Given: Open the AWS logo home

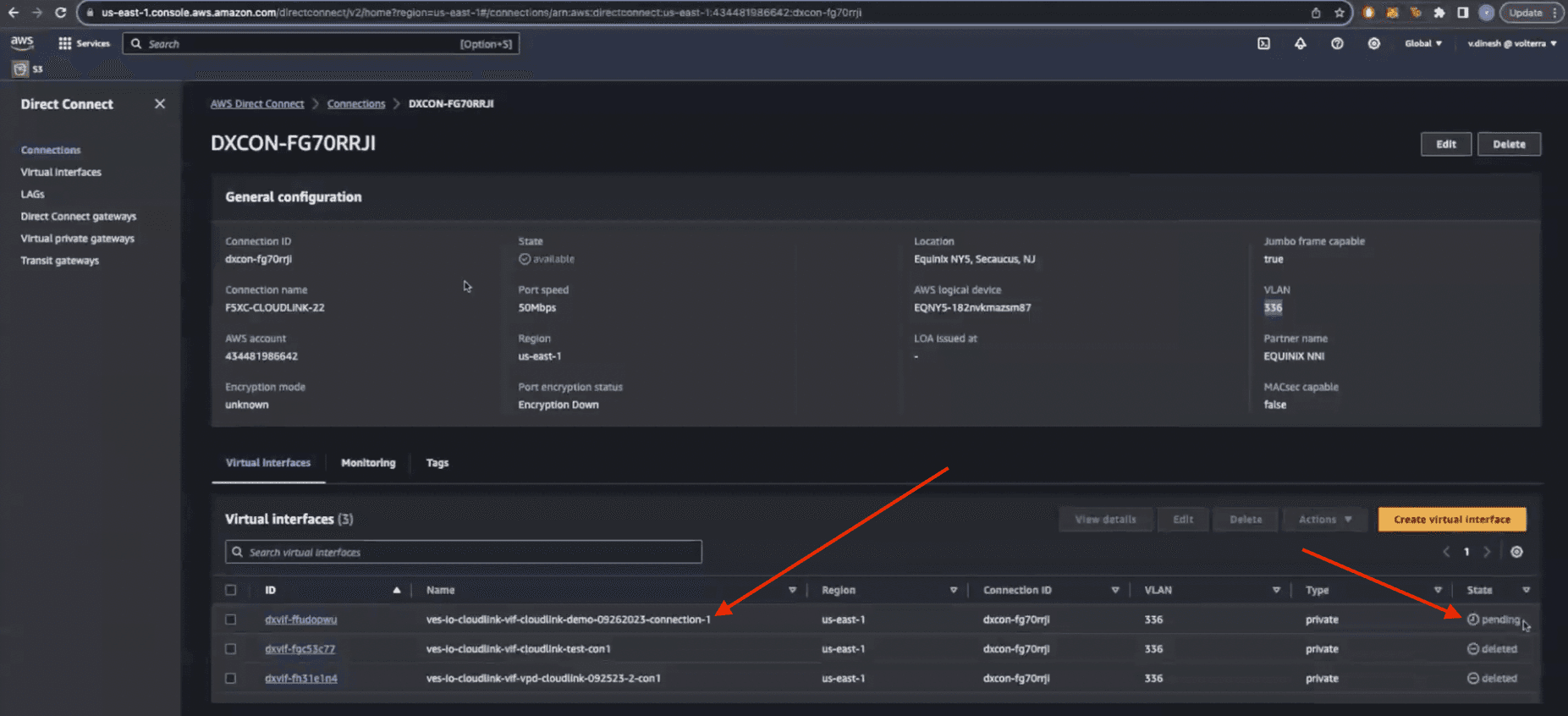Looking at the screenshot, I should tap(22, 42).
